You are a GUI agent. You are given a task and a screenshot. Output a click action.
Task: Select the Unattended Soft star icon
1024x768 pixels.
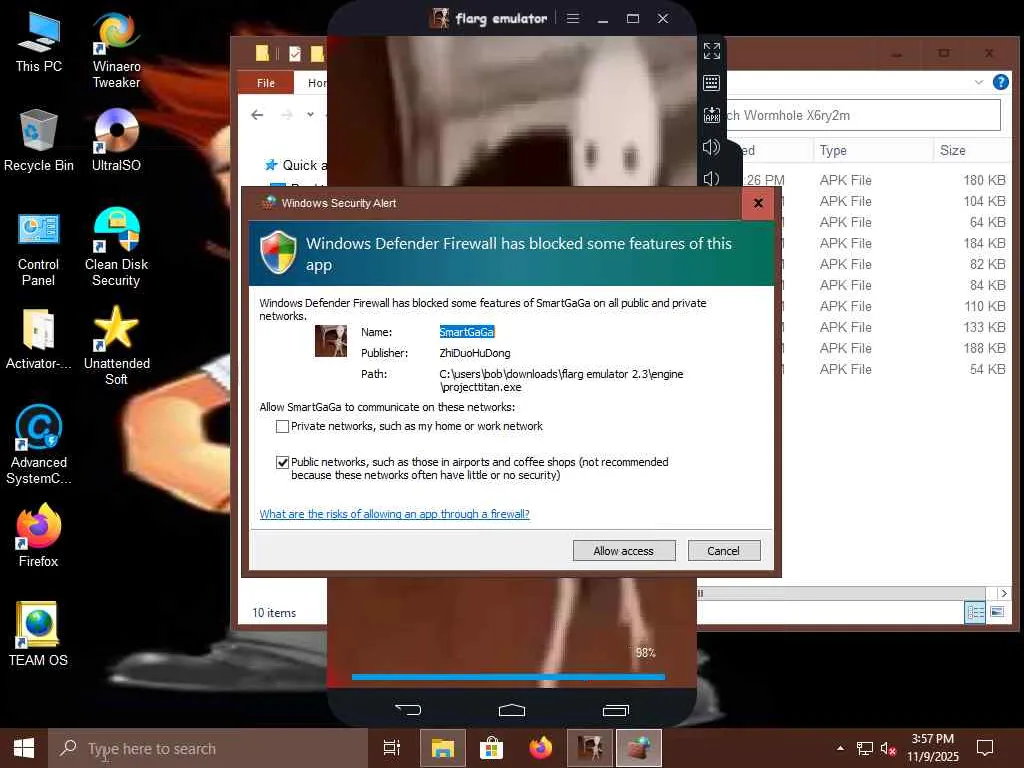click(116, 346)
